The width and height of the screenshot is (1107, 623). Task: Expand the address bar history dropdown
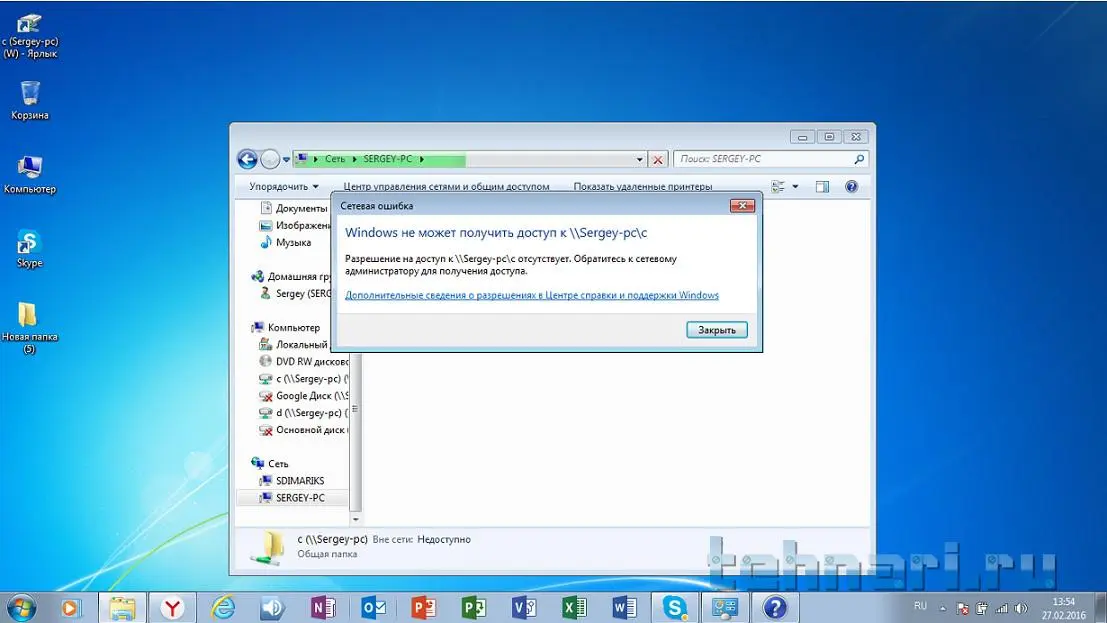(640, 160)
